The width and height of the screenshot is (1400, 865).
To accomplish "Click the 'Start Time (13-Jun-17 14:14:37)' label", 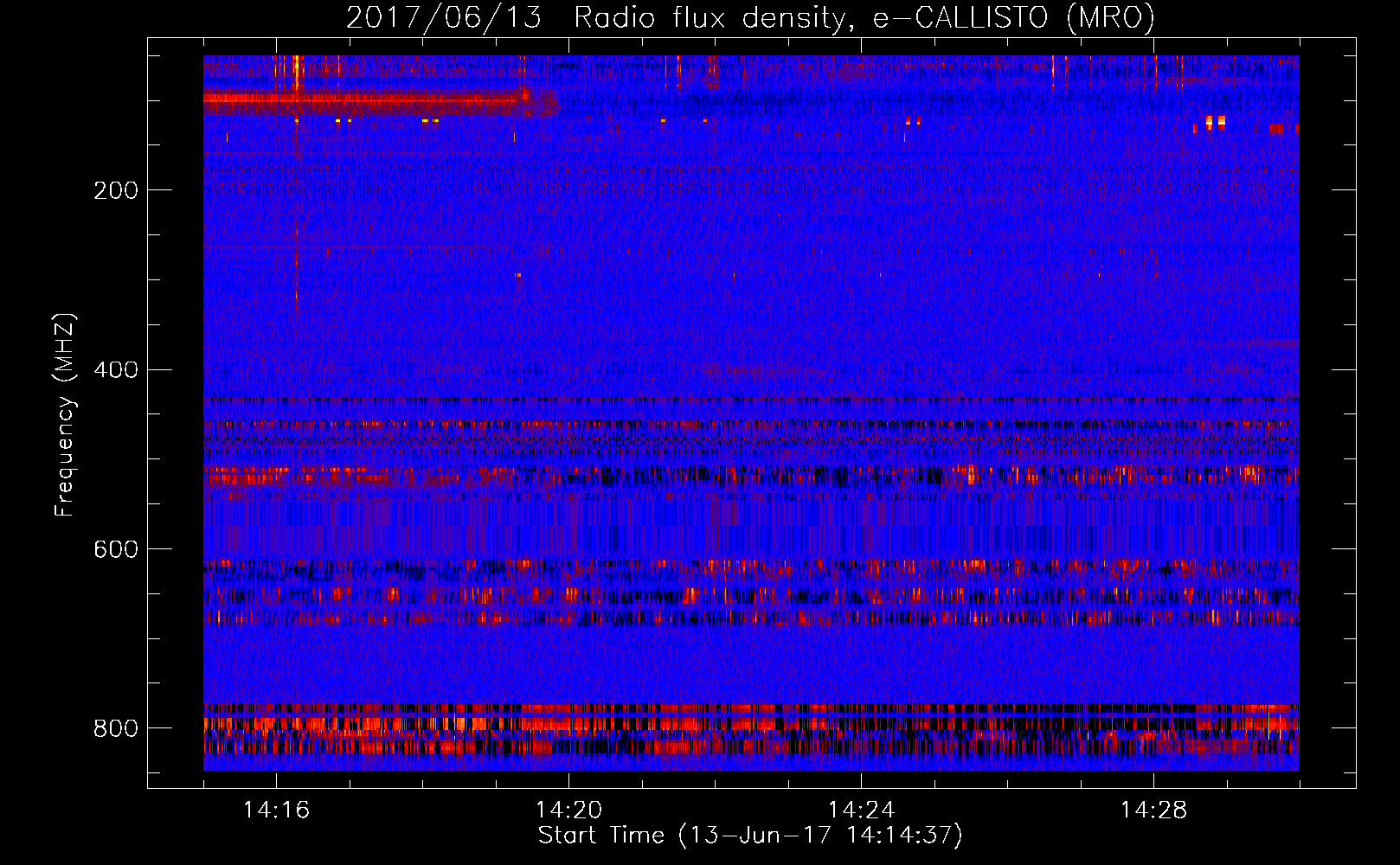I will pos(750,836).
